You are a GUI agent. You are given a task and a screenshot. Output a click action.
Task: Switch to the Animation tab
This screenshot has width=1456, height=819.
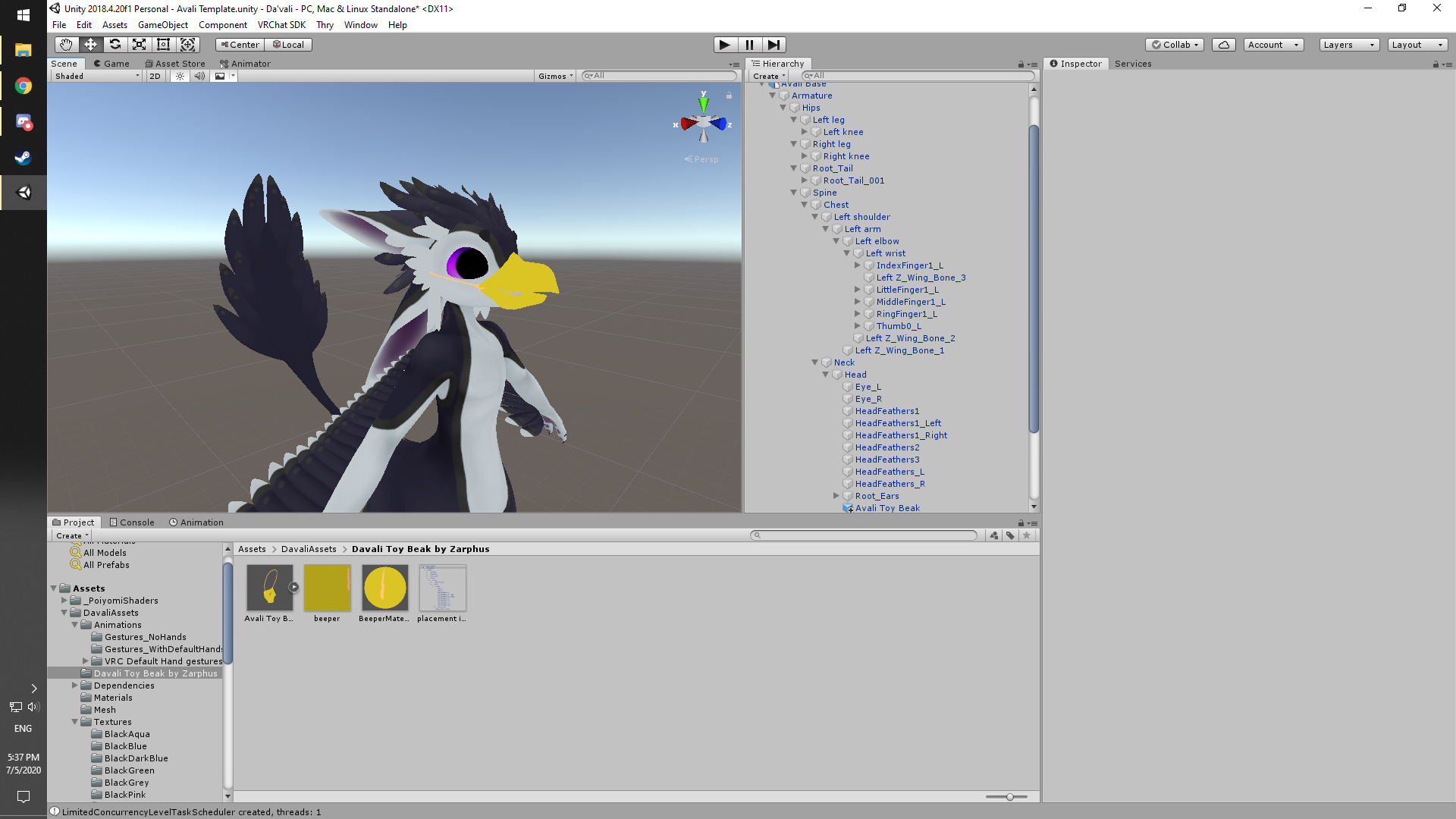(x=196, y=522)
